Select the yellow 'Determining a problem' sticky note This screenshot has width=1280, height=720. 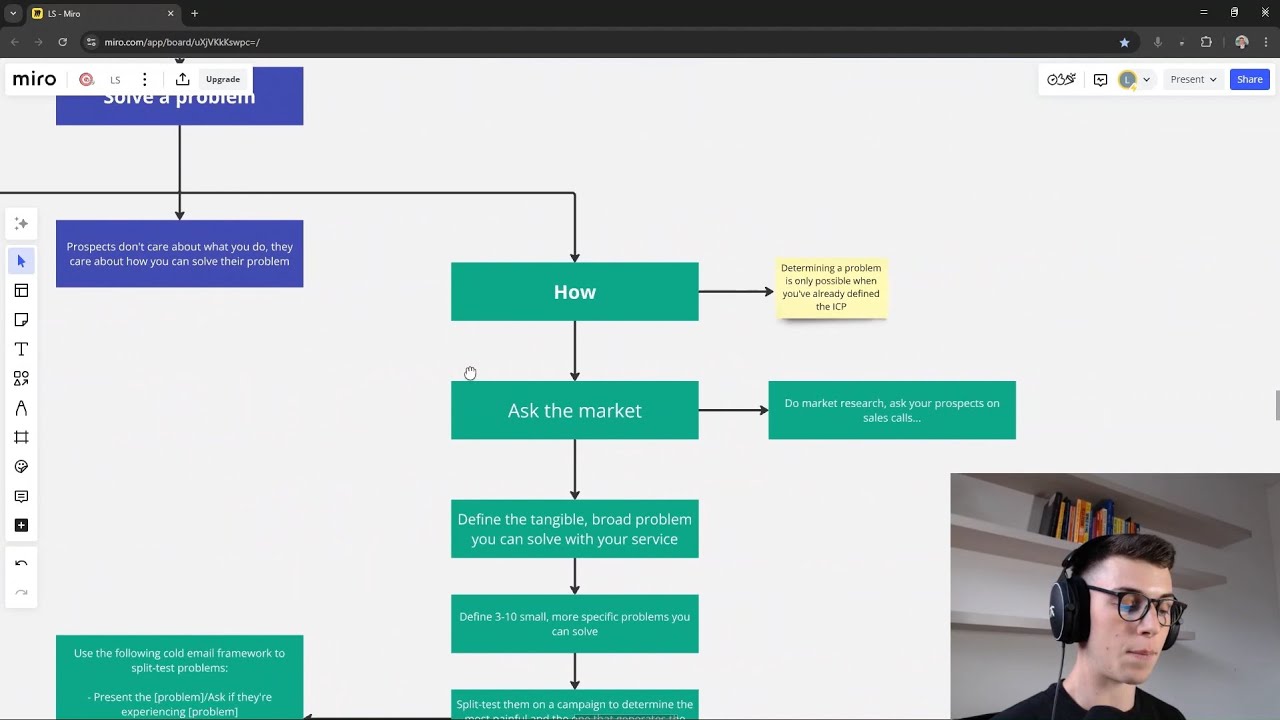[831, 287]
